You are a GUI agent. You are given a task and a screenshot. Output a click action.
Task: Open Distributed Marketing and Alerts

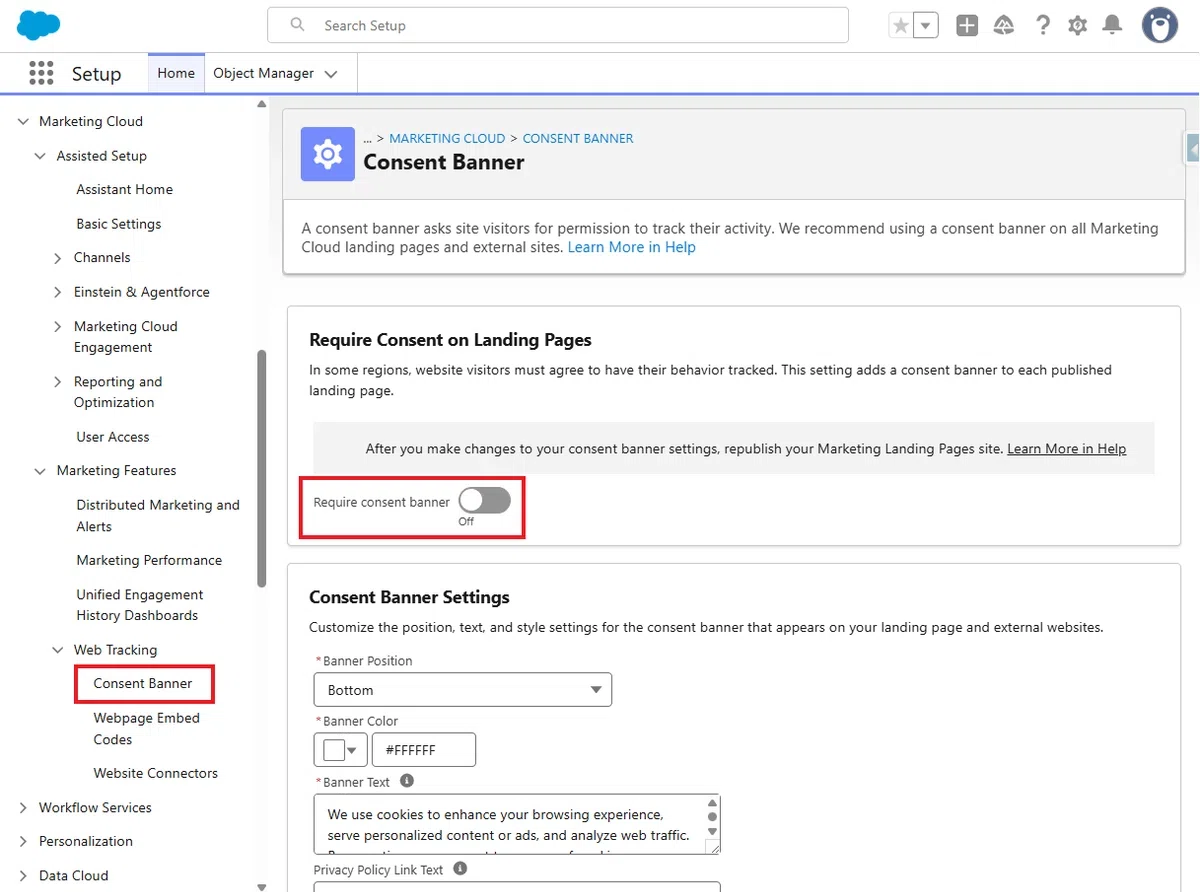pos(158,516)
